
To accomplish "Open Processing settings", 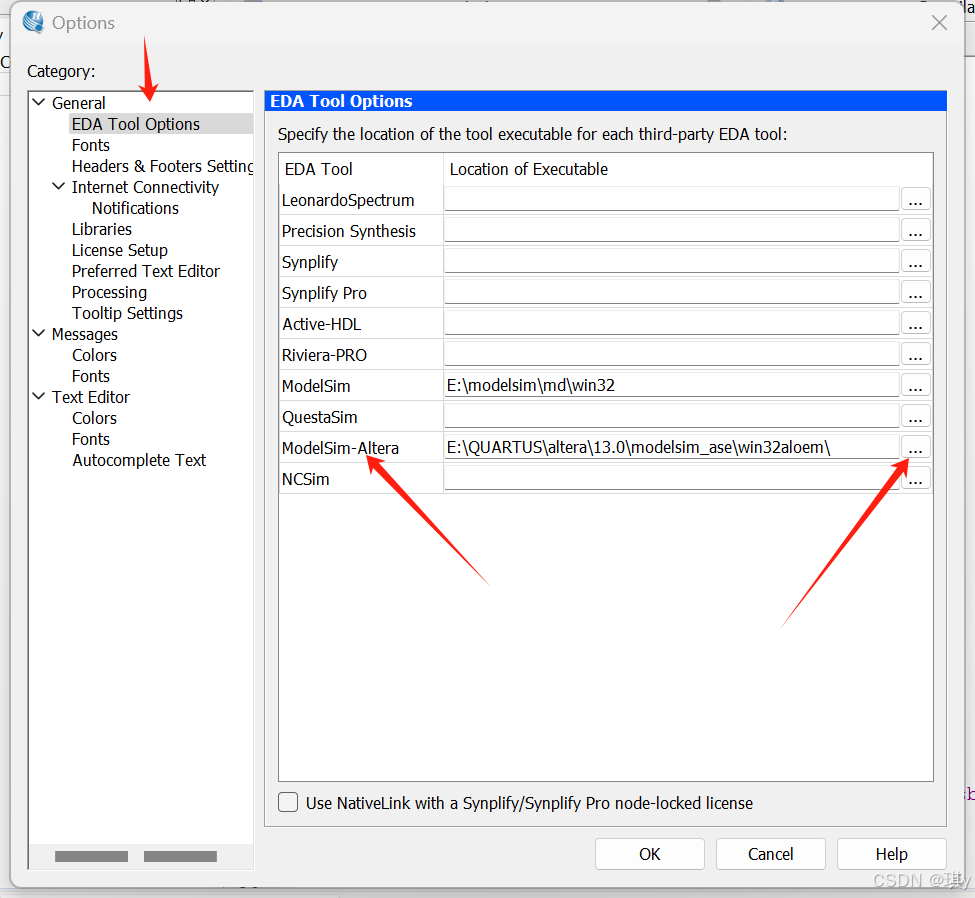I will [x=109, y=292].
